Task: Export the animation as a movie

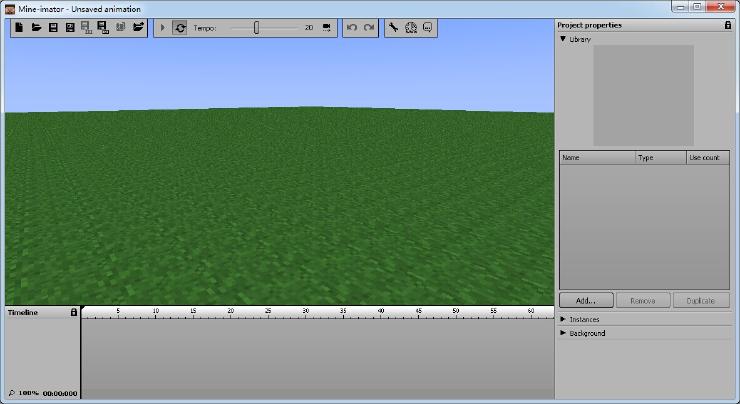Action: [103, 27]
